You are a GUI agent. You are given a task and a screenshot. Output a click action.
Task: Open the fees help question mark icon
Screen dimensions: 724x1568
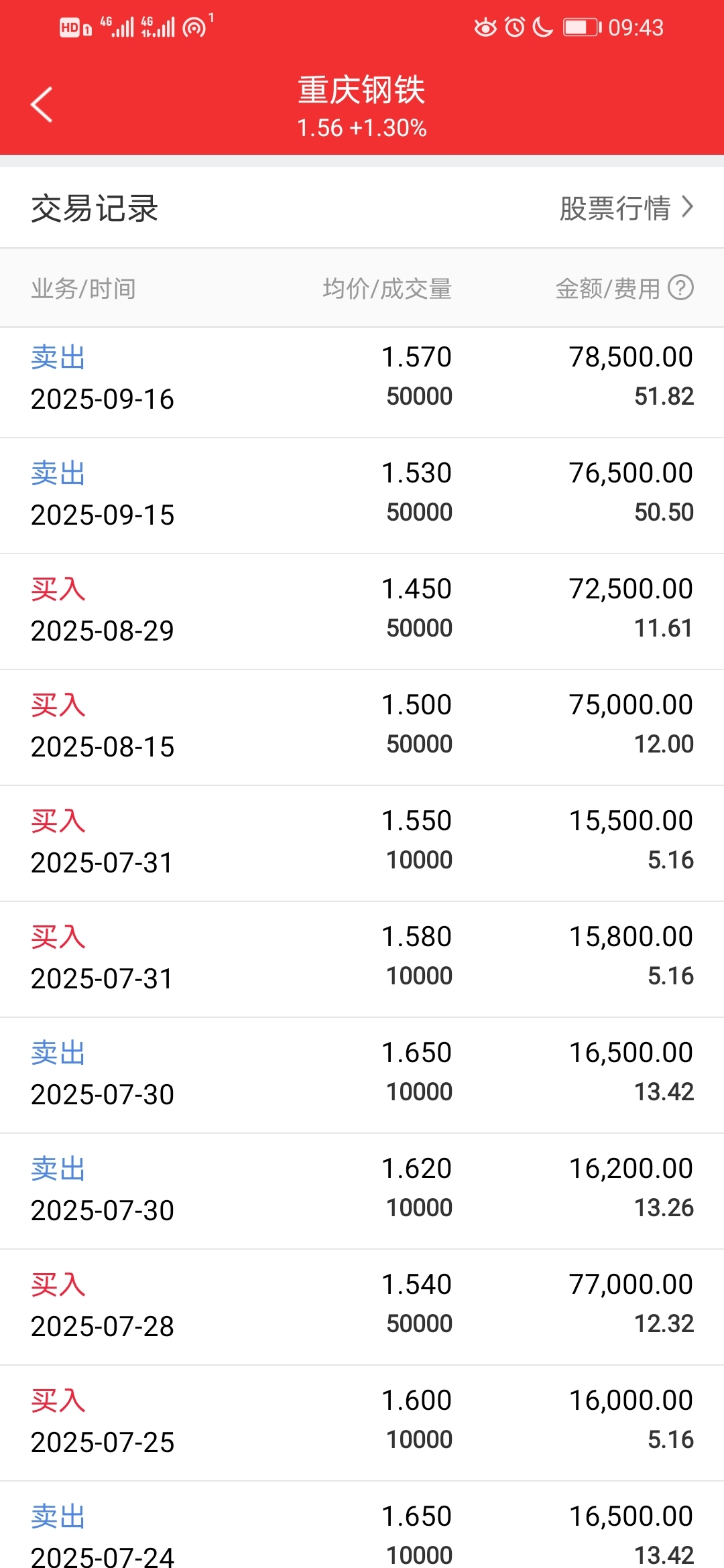pos(680,287)
